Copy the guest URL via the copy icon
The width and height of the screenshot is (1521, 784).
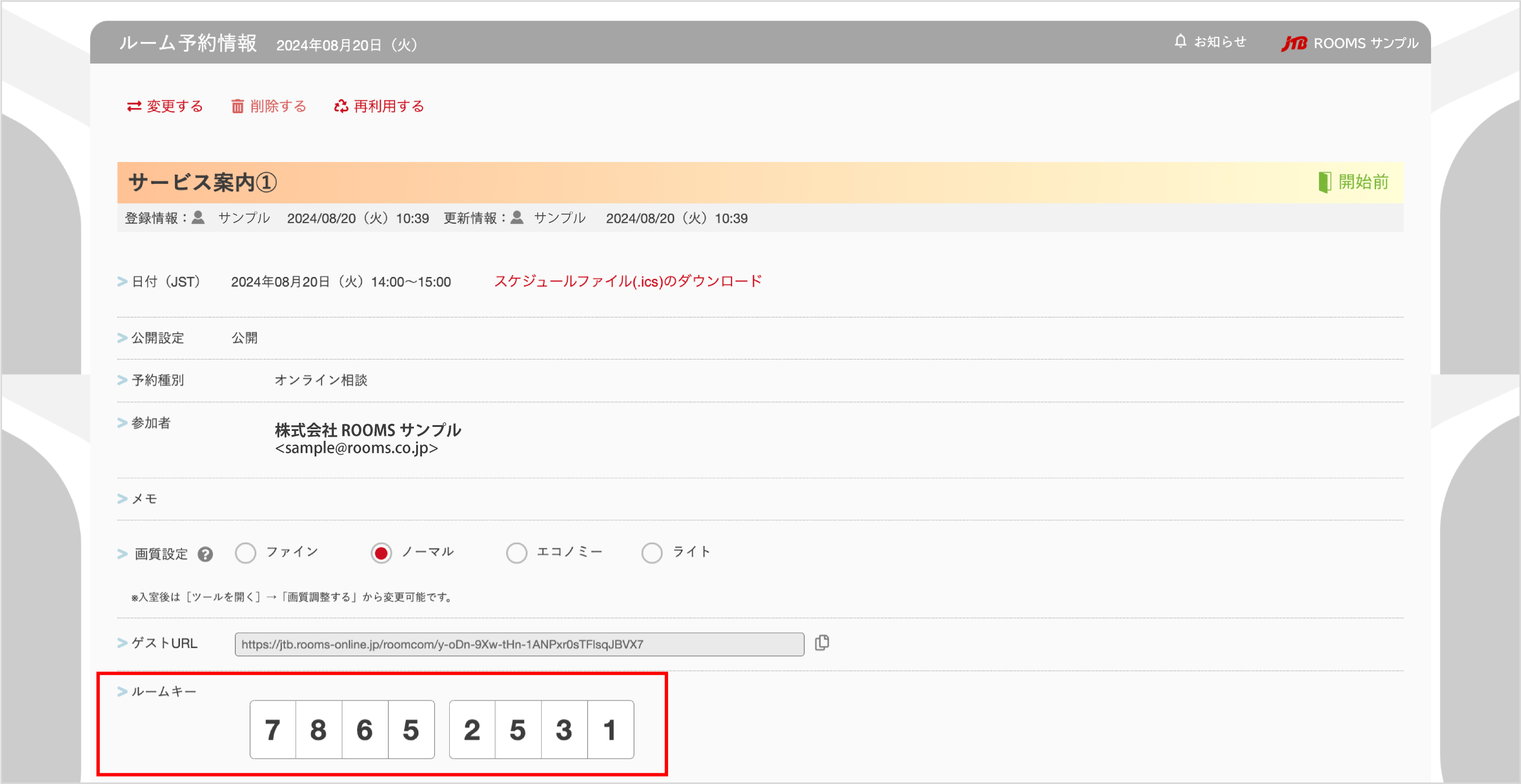coord(822,643)
